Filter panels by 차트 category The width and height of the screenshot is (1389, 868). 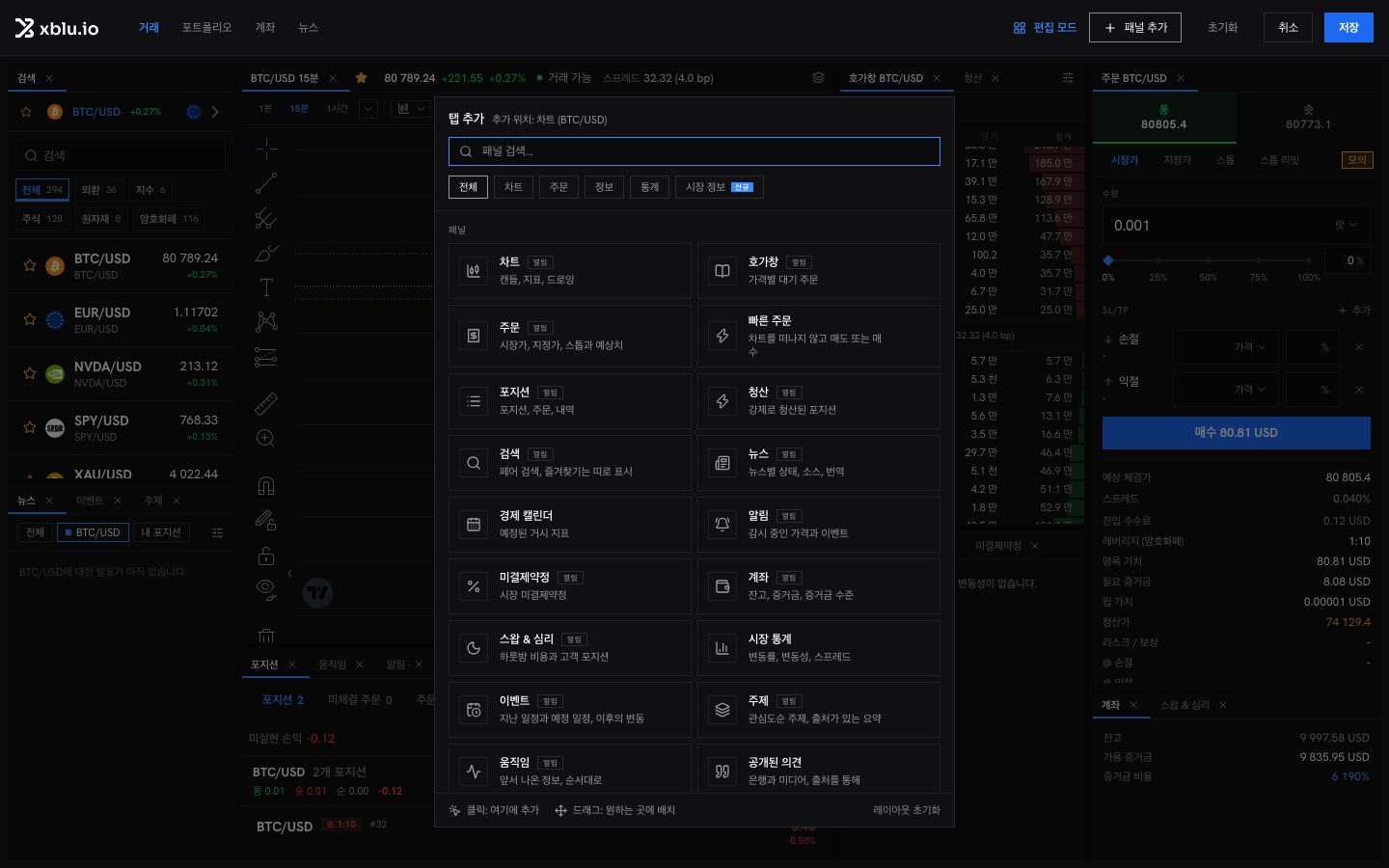click(x=513, y=187)
